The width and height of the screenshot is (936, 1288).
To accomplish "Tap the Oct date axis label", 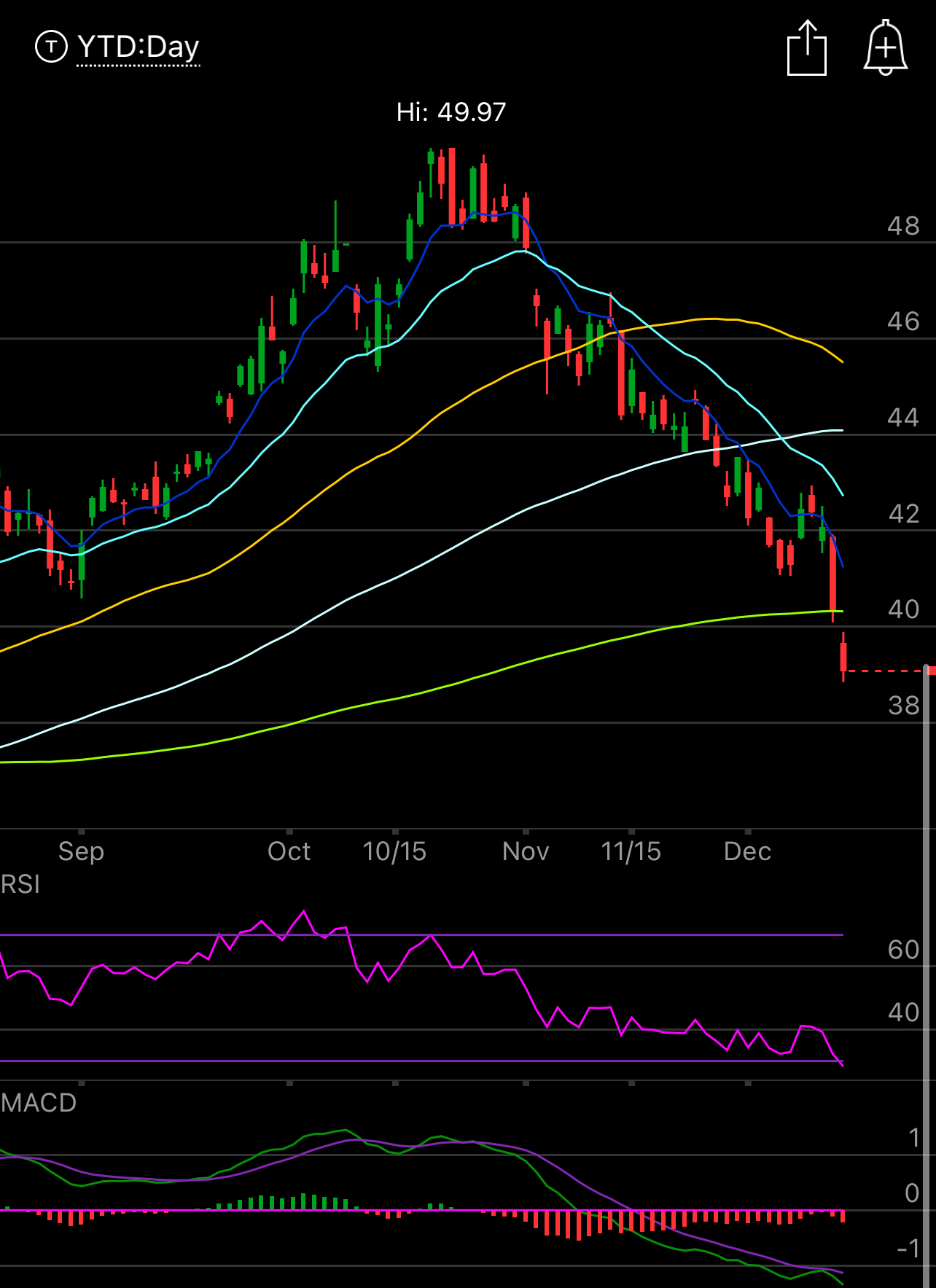I will (289, 851).
